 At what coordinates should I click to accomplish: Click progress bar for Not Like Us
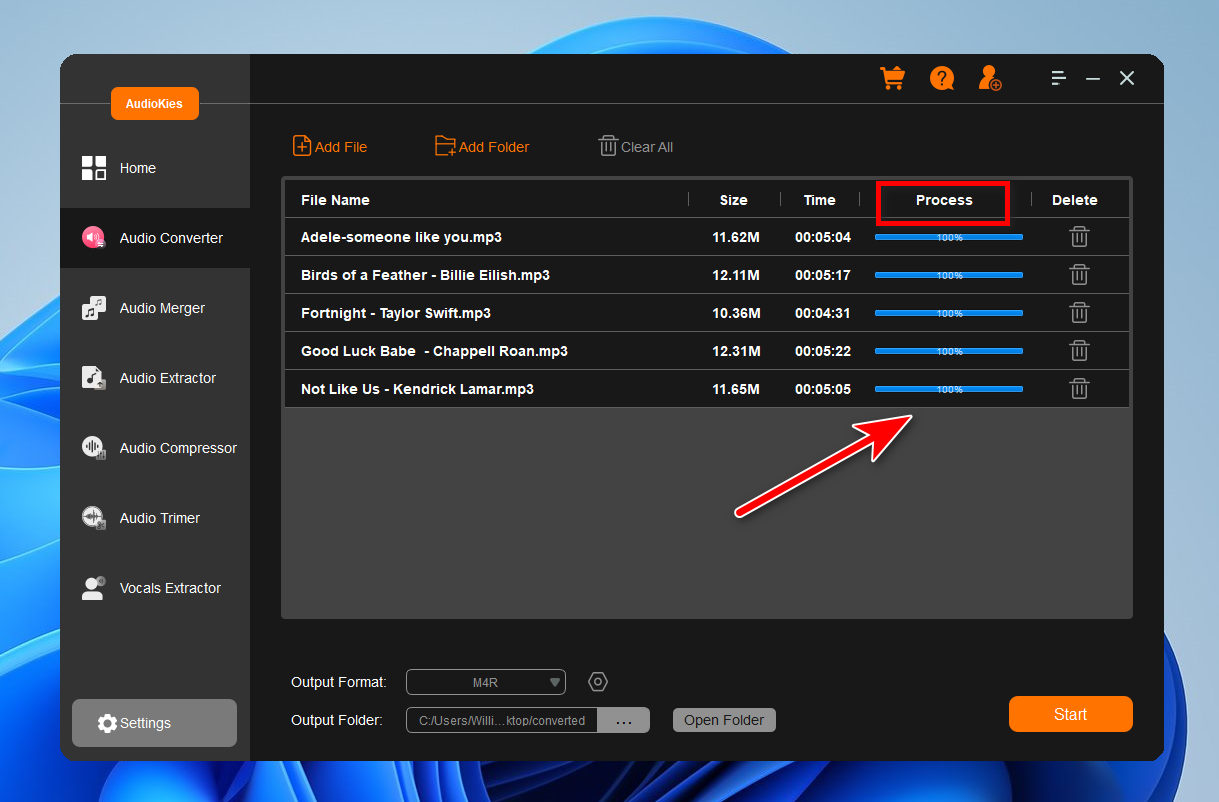[949, 389]
